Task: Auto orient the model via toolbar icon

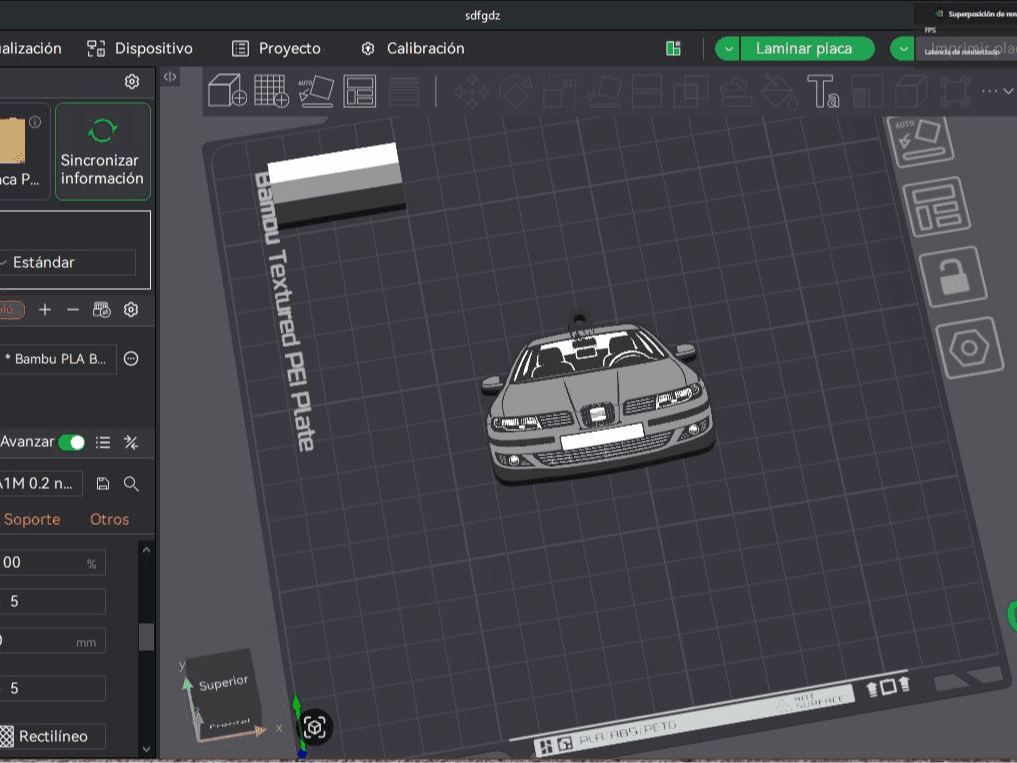Action: coord(316,91)
